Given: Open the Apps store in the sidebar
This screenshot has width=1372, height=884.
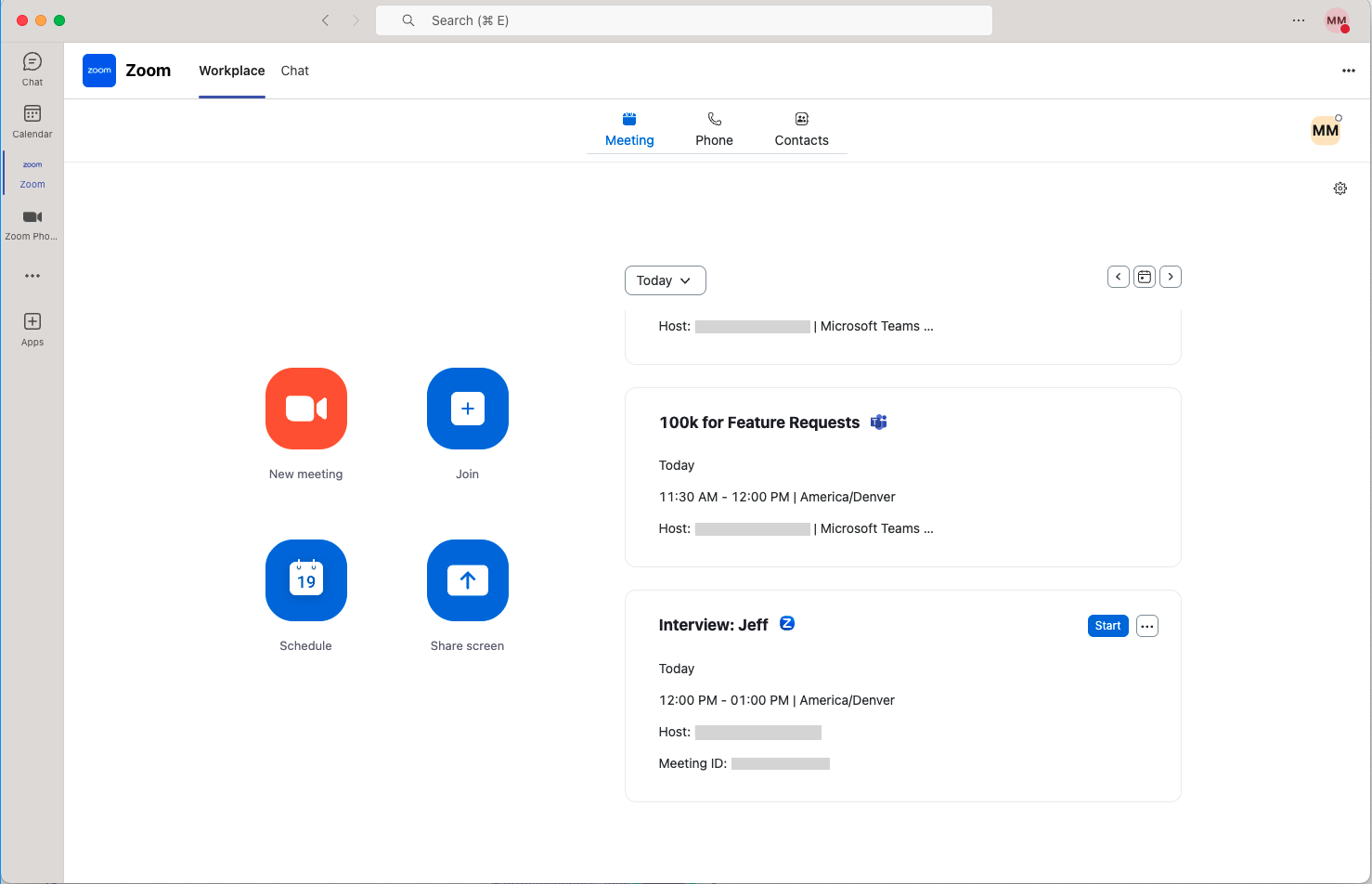Looking at the screenshot, I should click(32, 329).
